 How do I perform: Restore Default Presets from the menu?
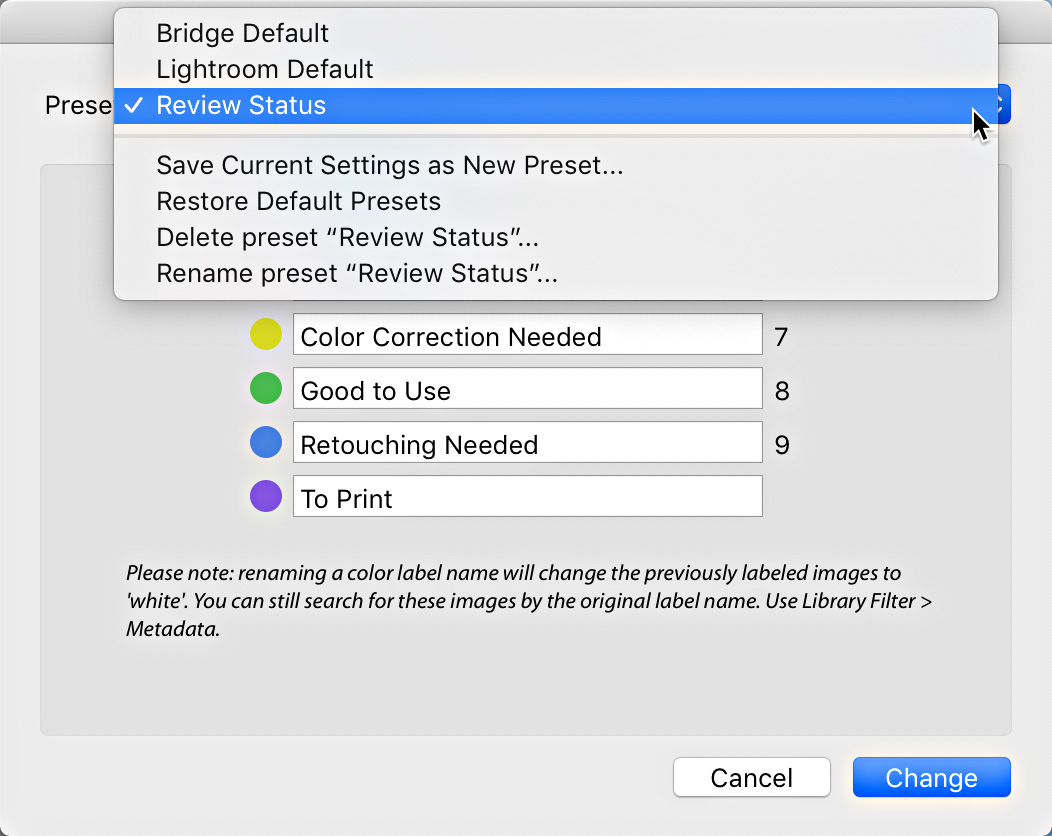tap(298, 201)
